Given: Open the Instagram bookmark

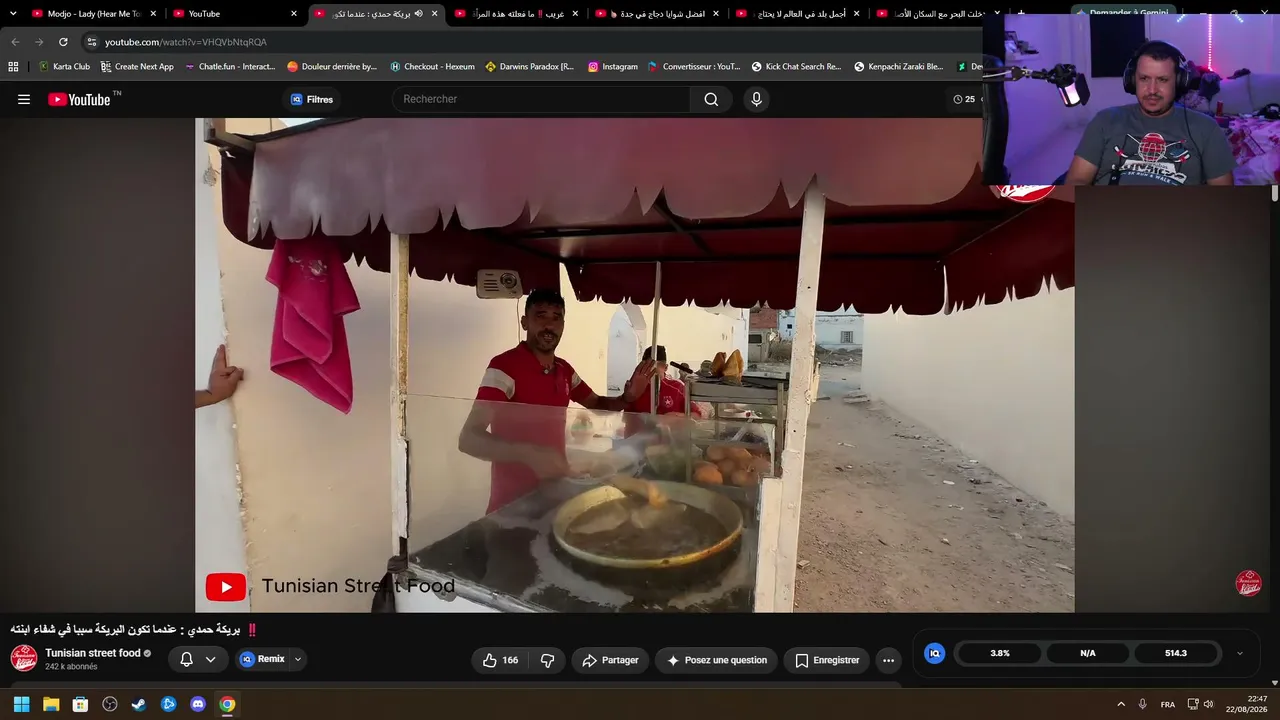Looking at the screenshot, I should (613, 67).
